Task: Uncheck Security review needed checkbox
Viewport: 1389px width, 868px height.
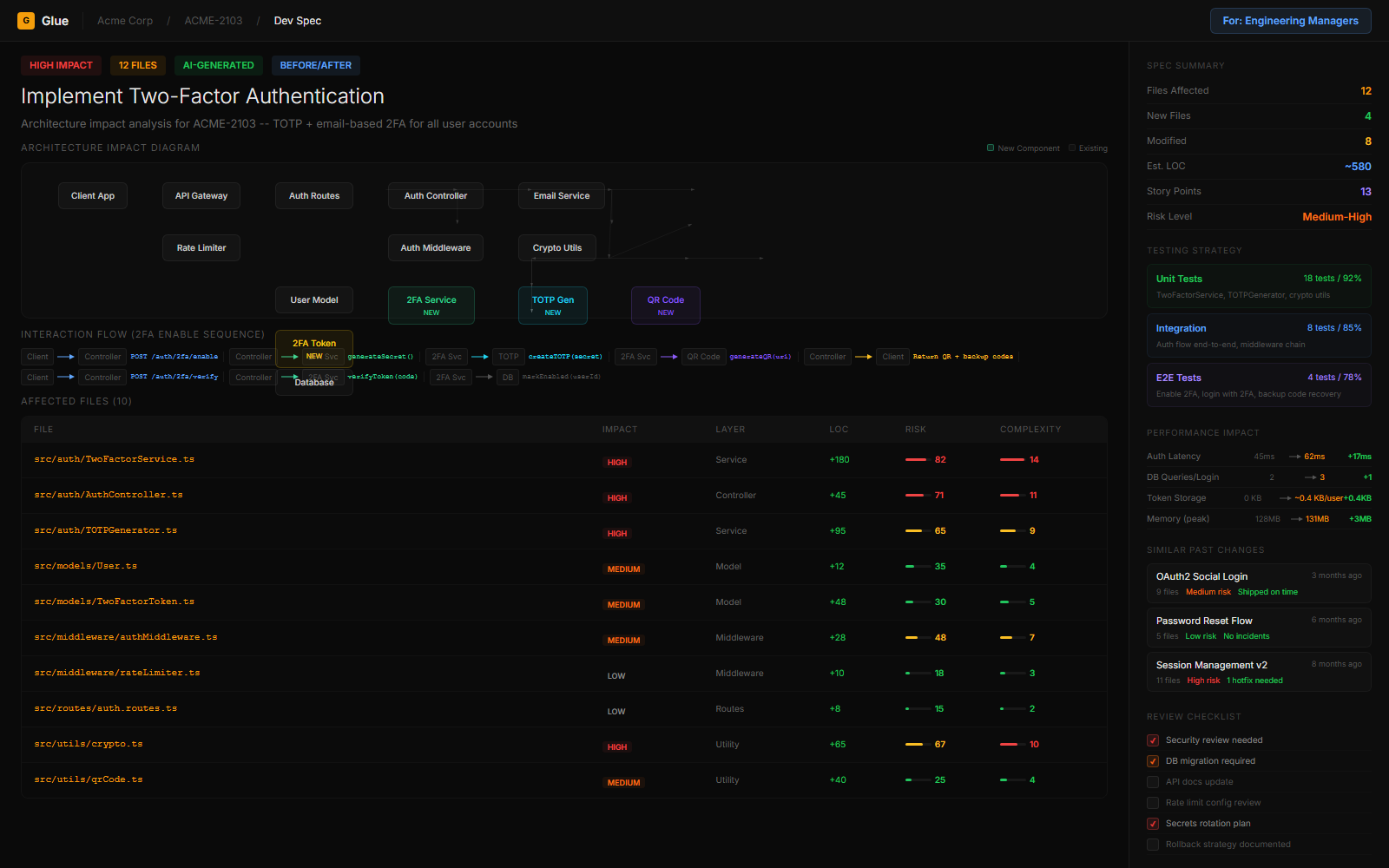Action: (1153, 740)
